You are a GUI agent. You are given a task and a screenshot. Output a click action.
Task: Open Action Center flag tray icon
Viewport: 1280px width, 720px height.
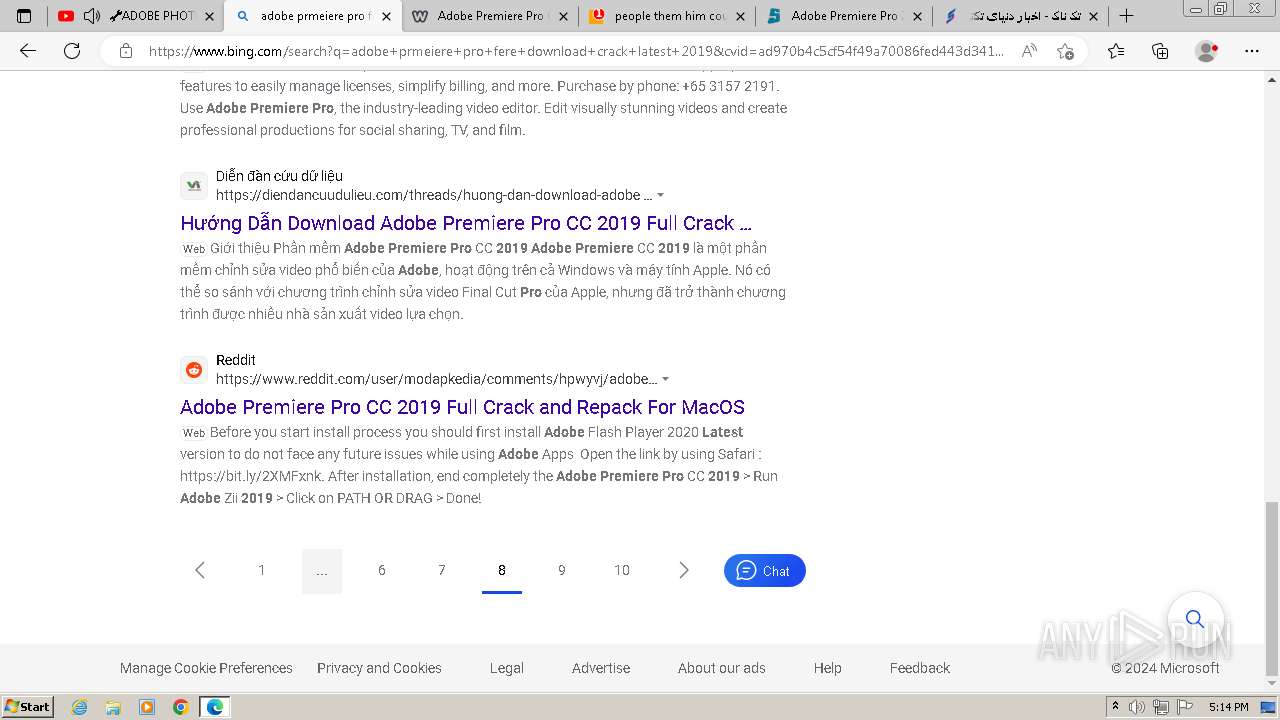click(1183, 707)
